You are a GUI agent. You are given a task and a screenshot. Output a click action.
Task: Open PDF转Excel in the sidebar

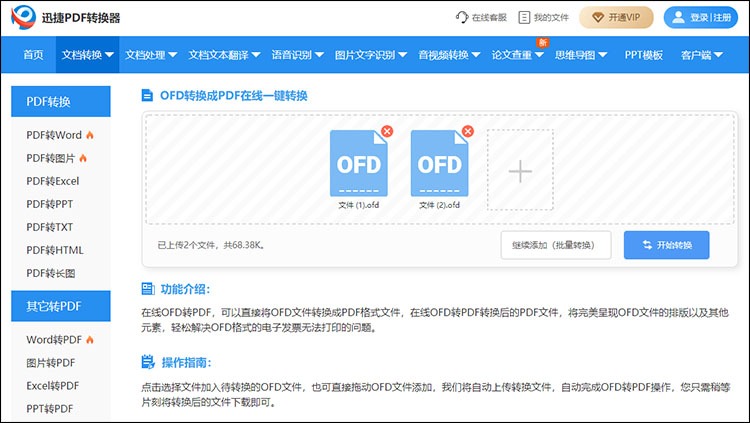53,181
